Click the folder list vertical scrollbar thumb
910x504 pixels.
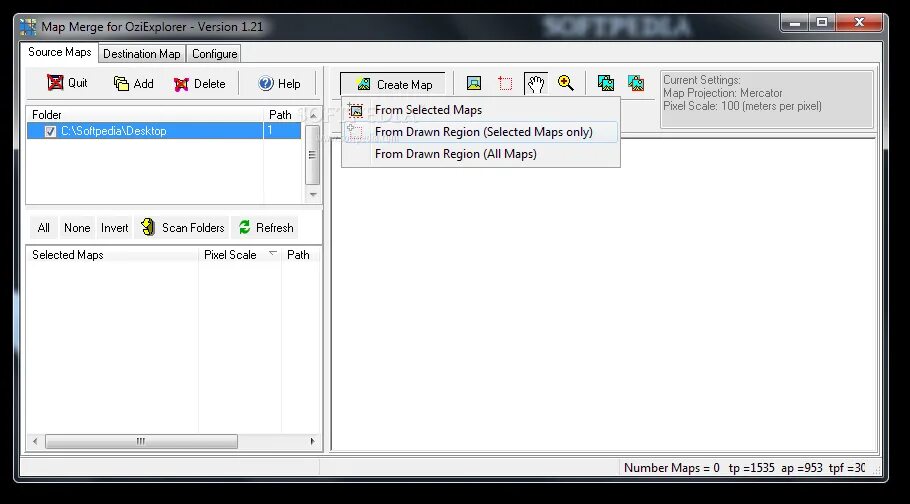tap(313, 154)
